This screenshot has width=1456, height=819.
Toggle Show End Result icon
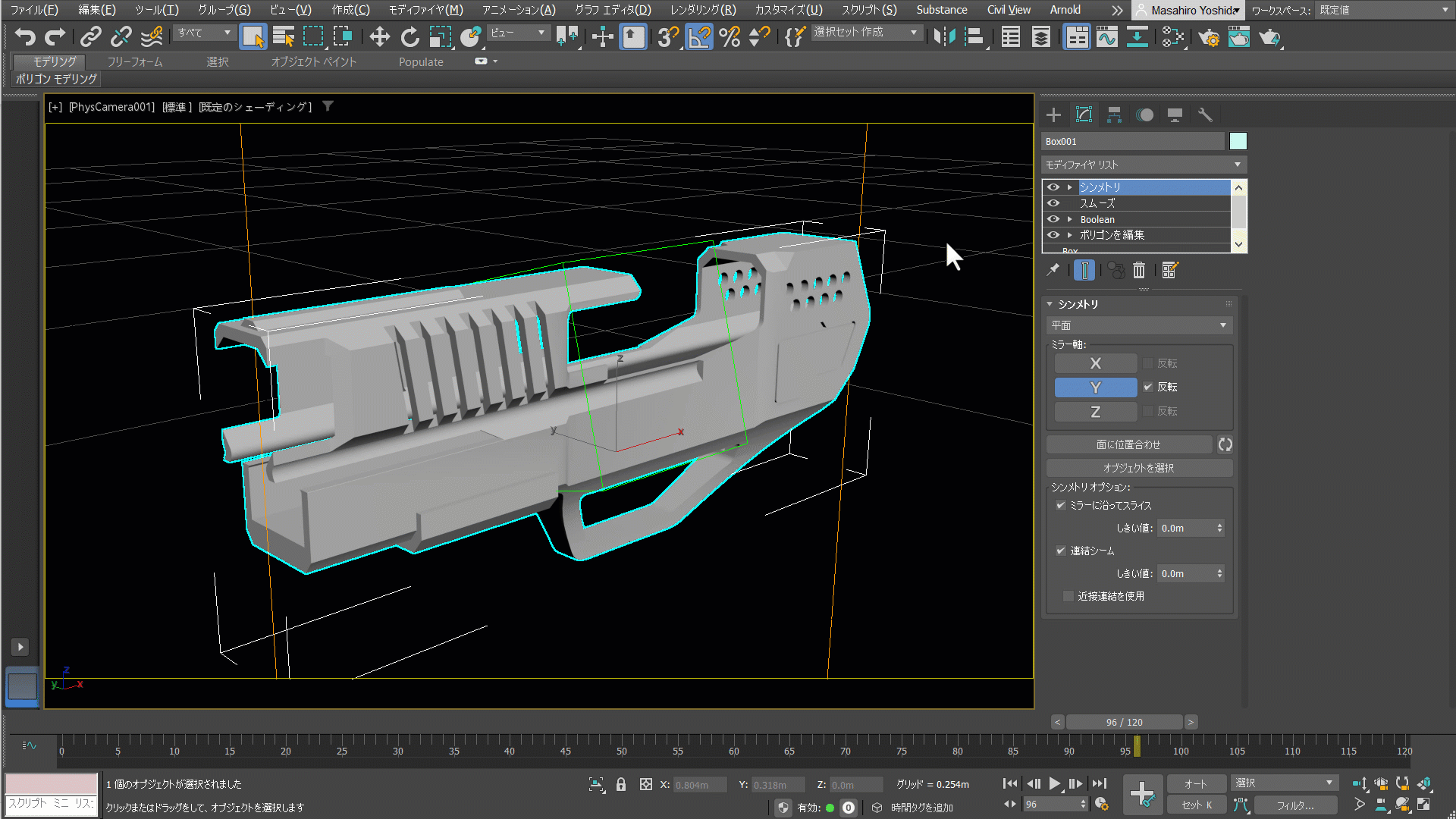click(1085, 270)
